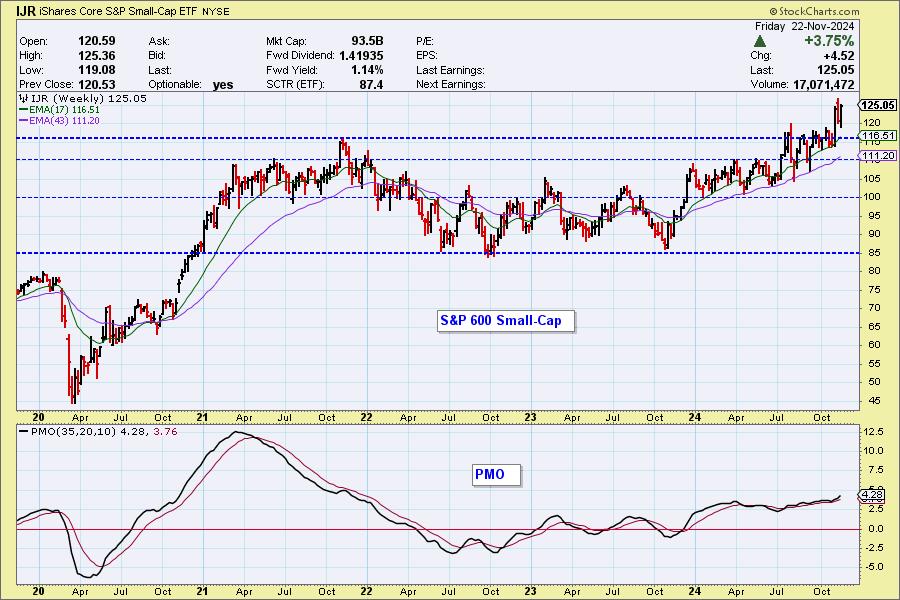900x600 pixels.
Task: Click the PMO(35,20,10) 4.28 legend entry
Action: click(83, 431)
